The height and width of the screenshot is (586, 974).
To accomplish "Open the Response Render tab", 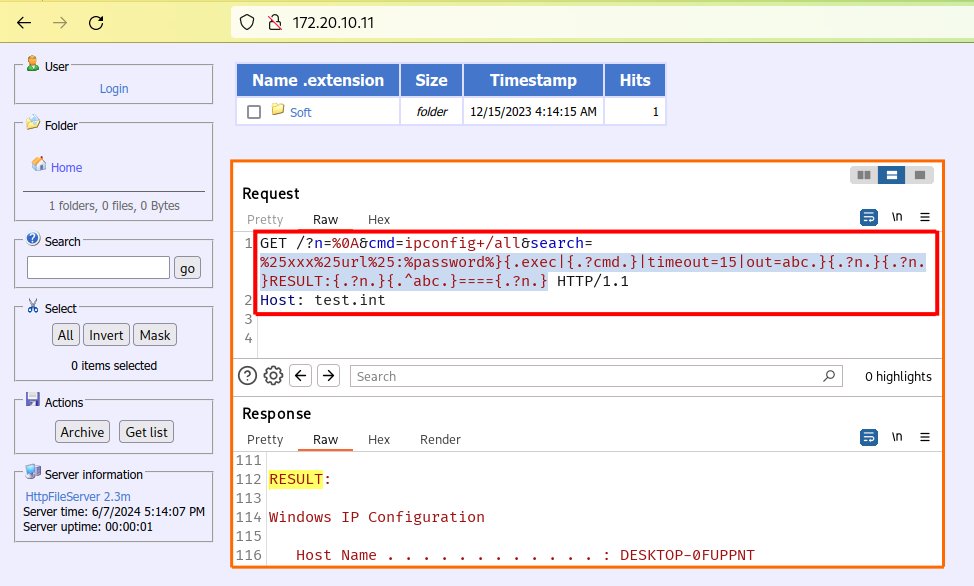I will pyautogui.click(x=440, y=439).
